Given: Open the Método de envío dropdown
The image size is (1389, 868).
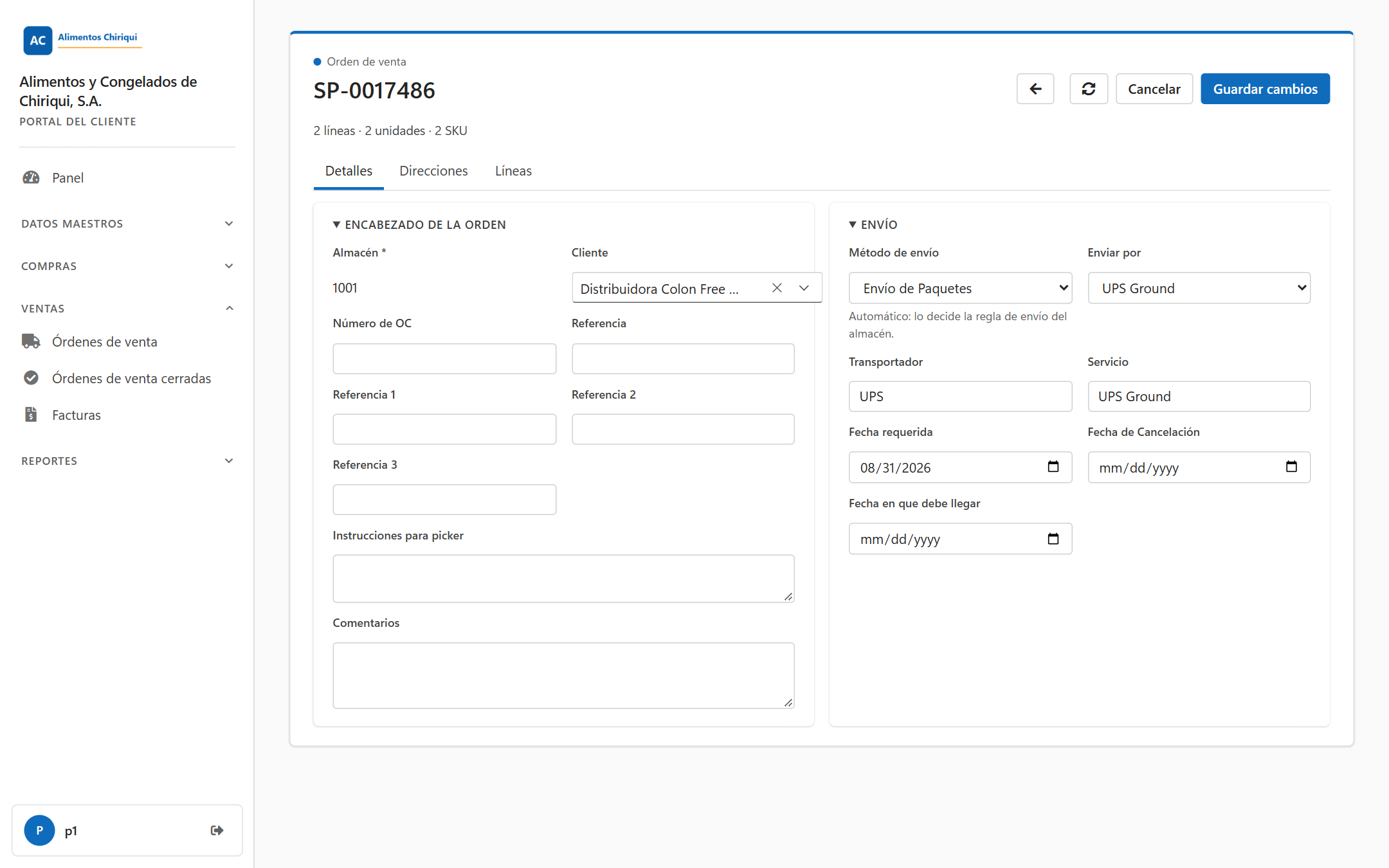Looking at the screenshot, I should coord(960,288).
